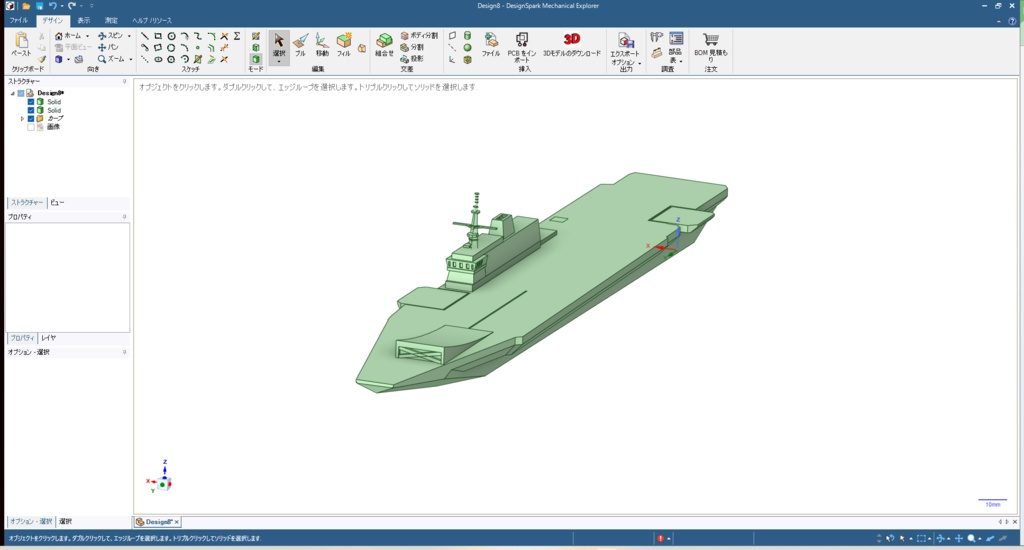Select the bottom 選択 (Selection) panel tab

[x=65, y=521]
